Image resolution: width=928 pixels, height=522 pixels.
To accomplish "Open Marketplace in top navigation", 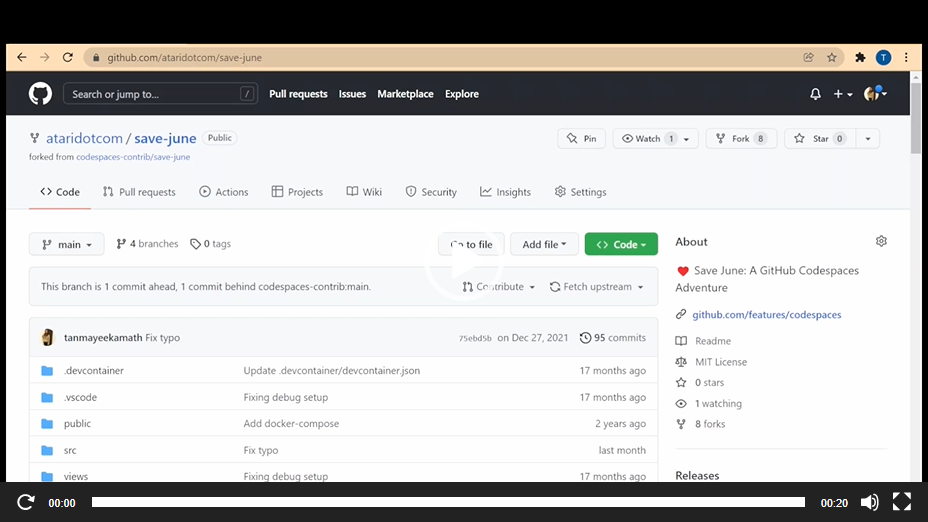I will [x=405, y=94].
